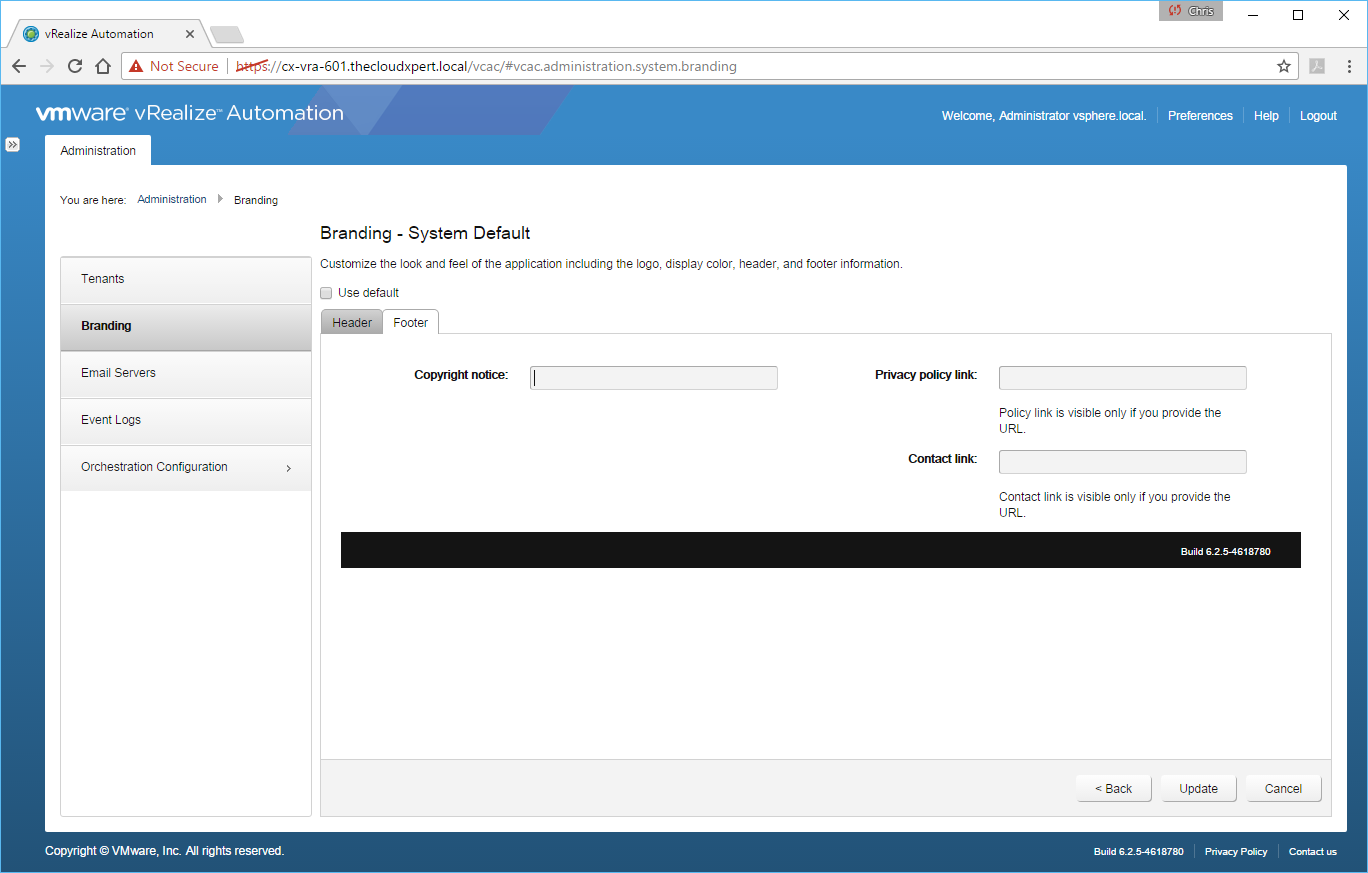Click into the Contact link field

(x=1122, y=462)
